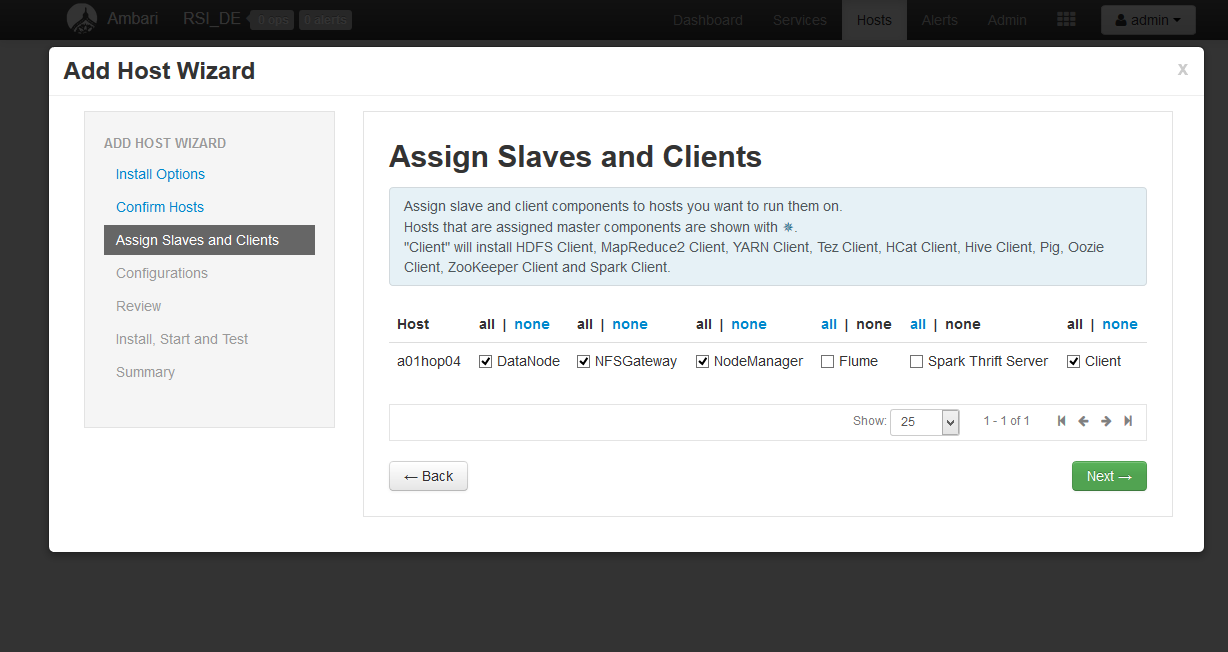1228x652 pixels.
Task: Switch to the Alerts section
Action: (x=939, y=19)
